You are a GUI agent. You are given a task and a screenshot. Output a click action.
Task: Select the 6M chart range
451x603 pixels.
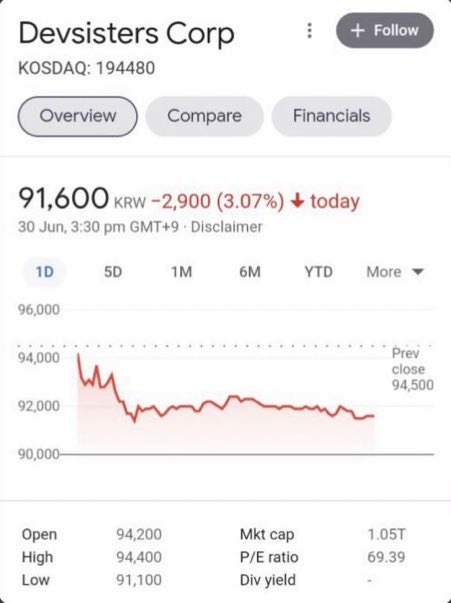pyautogui.click(x=250, y=272)
